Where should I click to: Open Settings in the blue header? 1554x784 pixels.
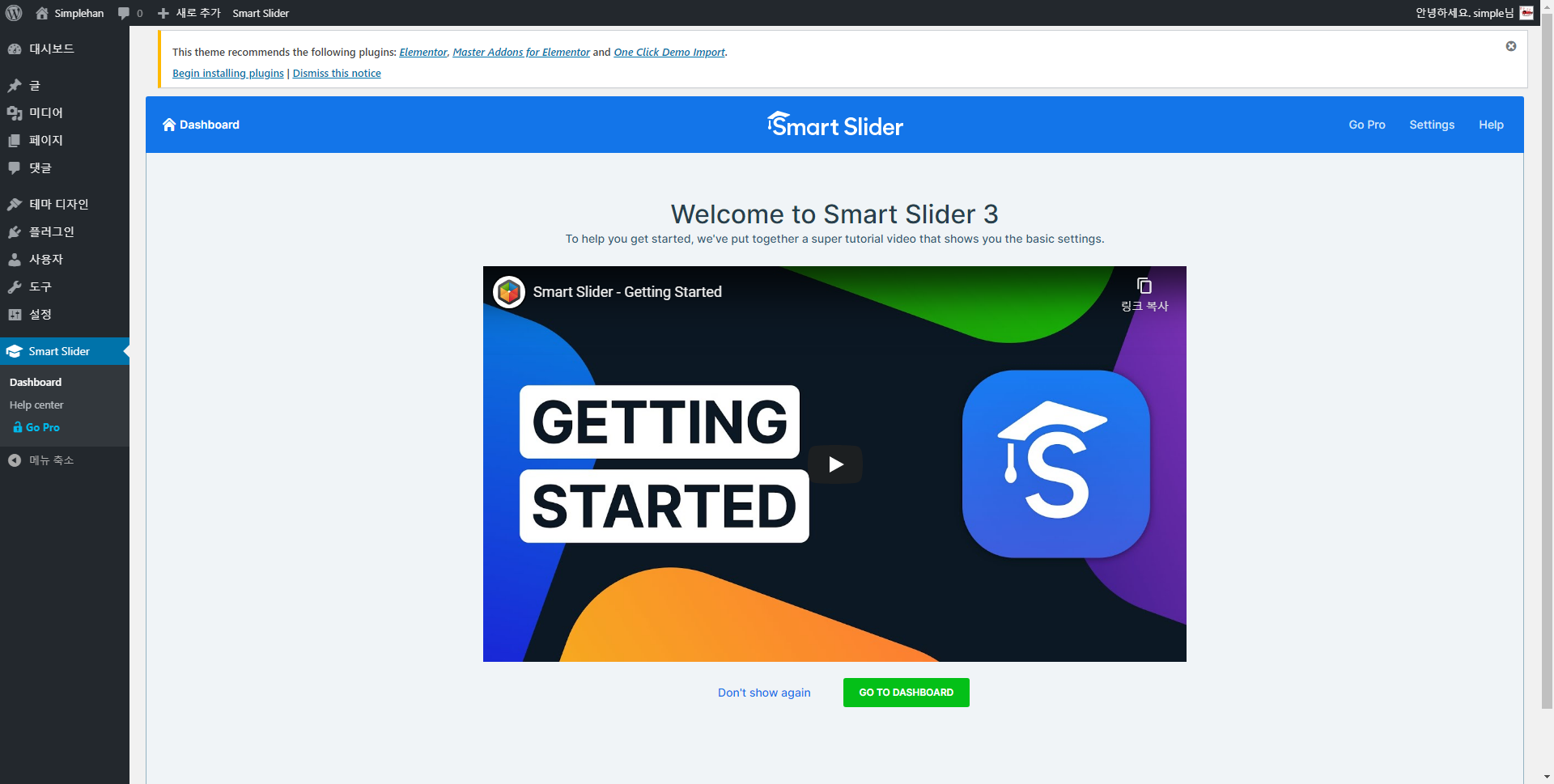coord(1432,125)
